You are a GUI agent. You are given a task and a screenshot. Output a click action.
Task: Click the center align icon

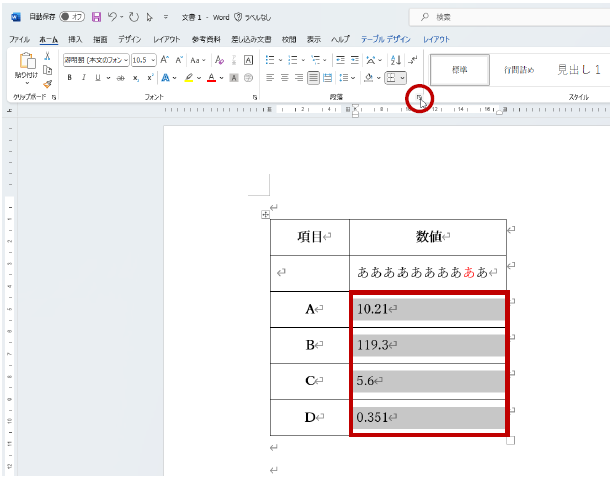pyautogui.click(x=285, y=77)
